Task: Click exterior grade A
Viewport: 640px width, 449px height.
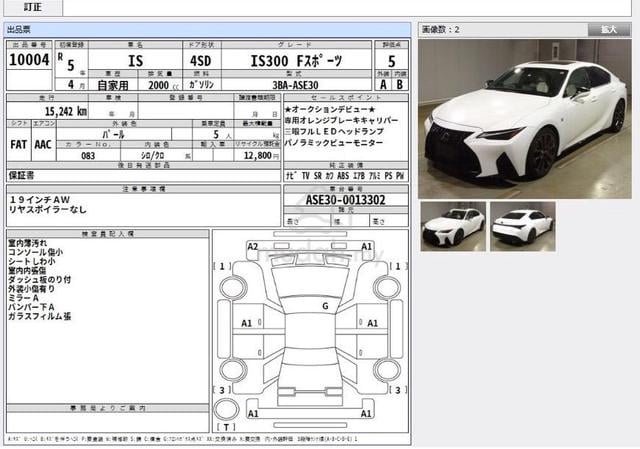Action: 383,84
